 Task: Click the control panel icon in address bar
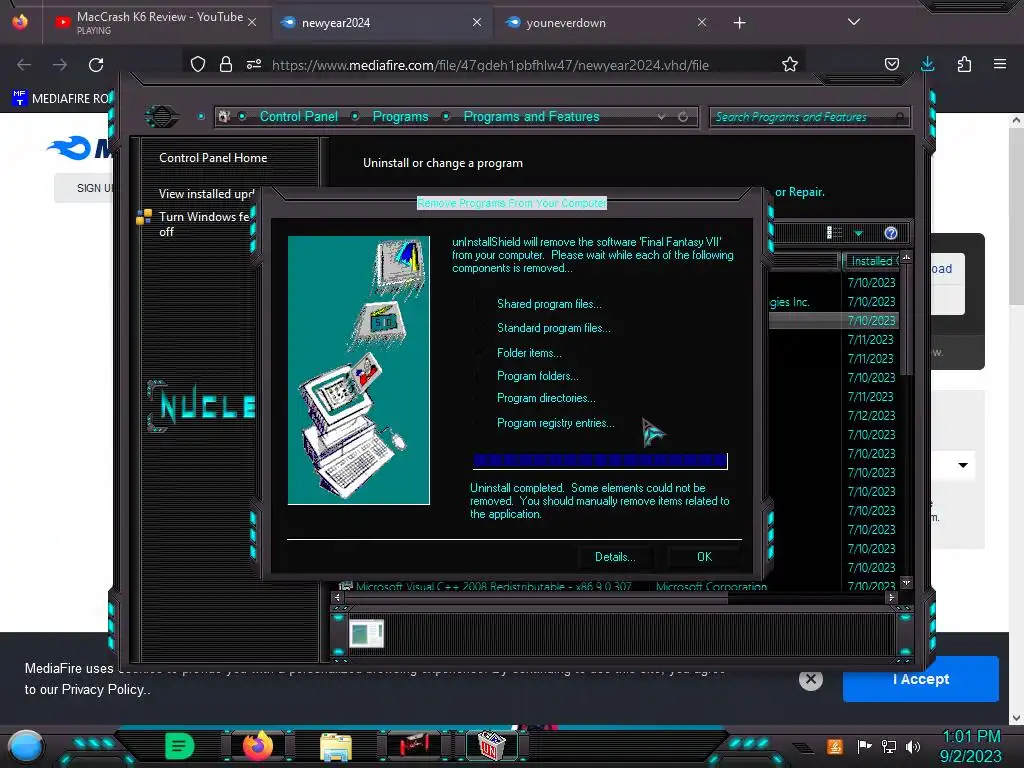tap(224, 116)
